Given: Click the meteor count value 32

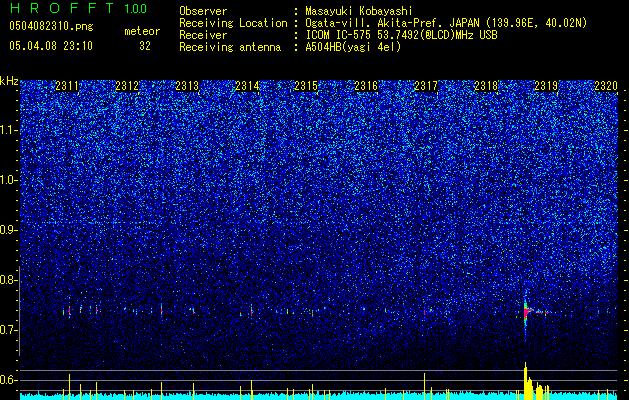Looking at the screenshot, I should tap(145, 46).
